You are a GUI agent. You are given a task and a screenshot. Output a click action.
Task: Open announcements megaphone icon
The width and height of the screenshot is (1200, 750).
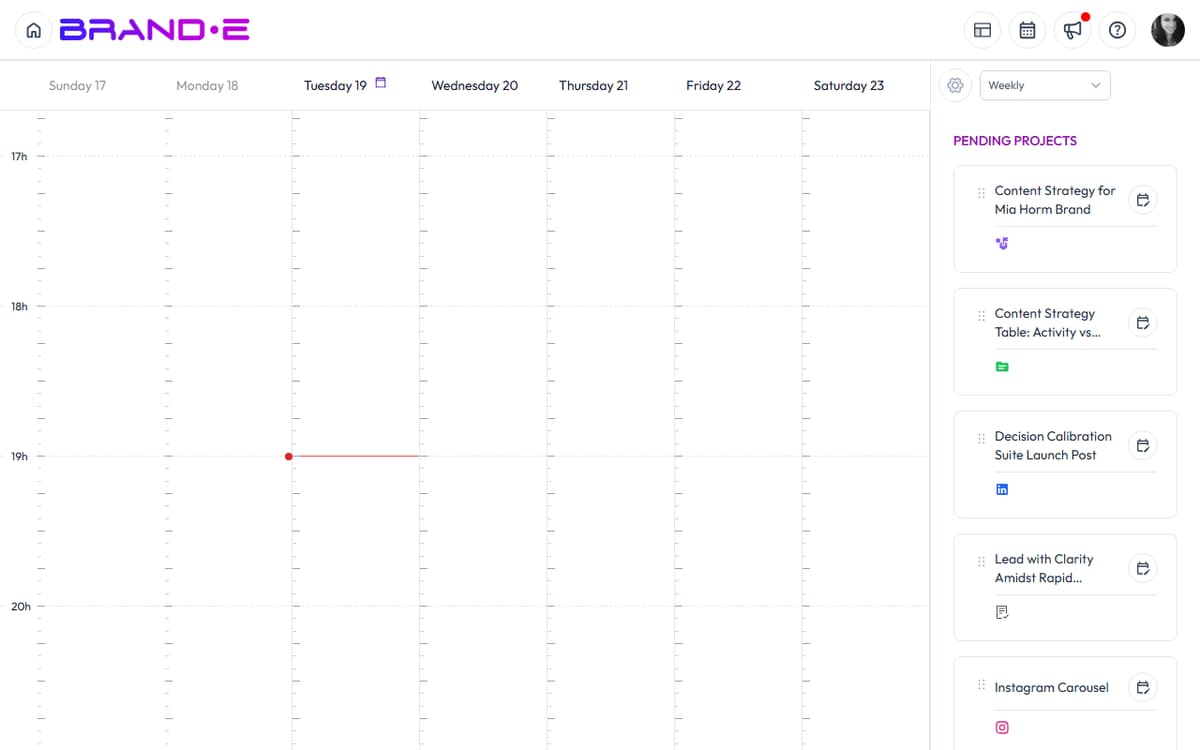tap(1072, 30)
